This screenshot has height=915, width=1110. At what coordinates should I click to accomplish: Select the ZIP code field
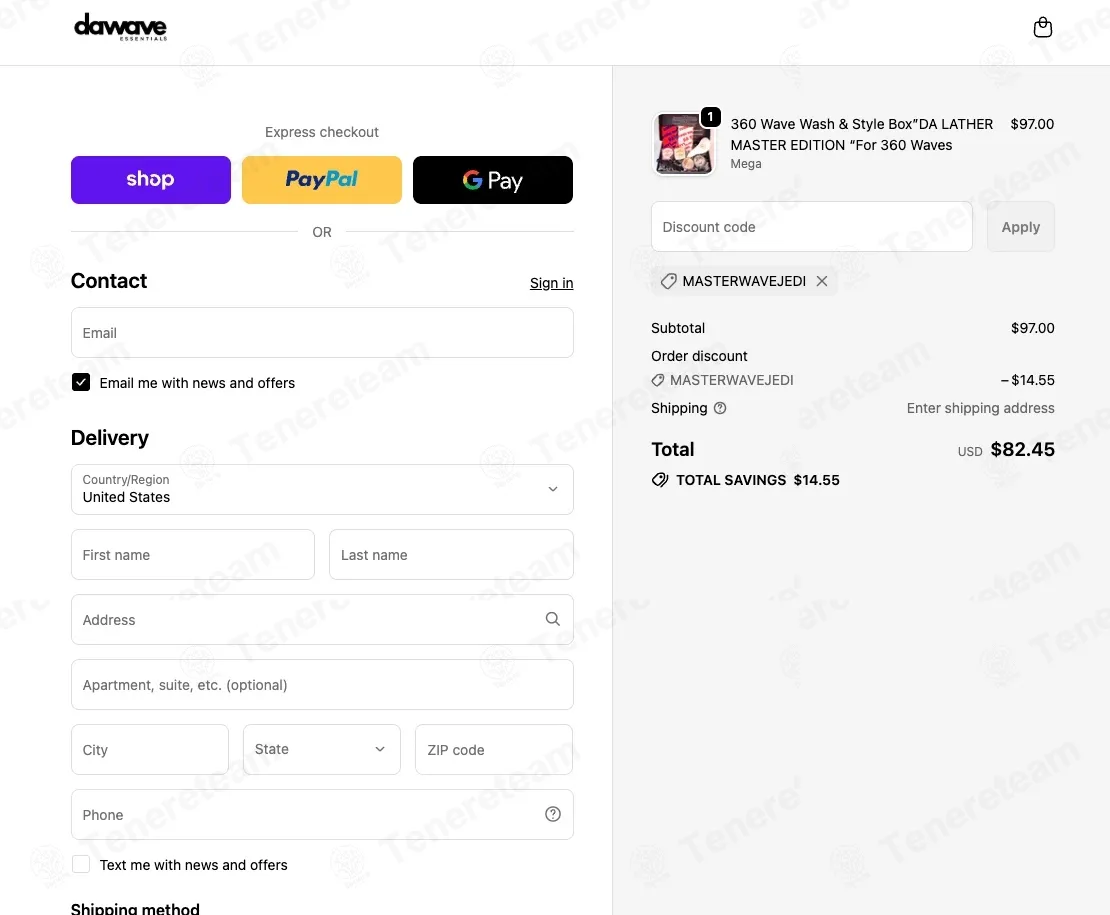point(494,749)
